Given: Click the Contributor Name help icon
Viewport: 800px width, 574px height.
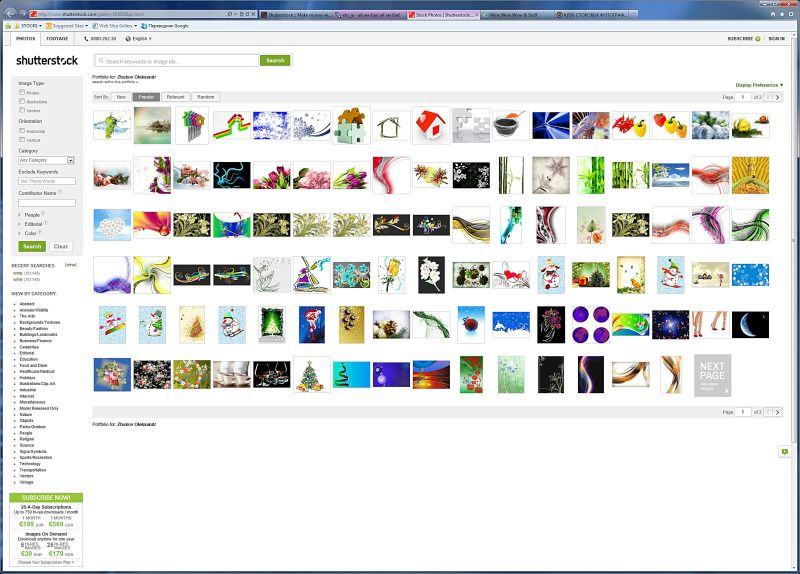Looking at the screenshot, I should [x=60, y=192].
